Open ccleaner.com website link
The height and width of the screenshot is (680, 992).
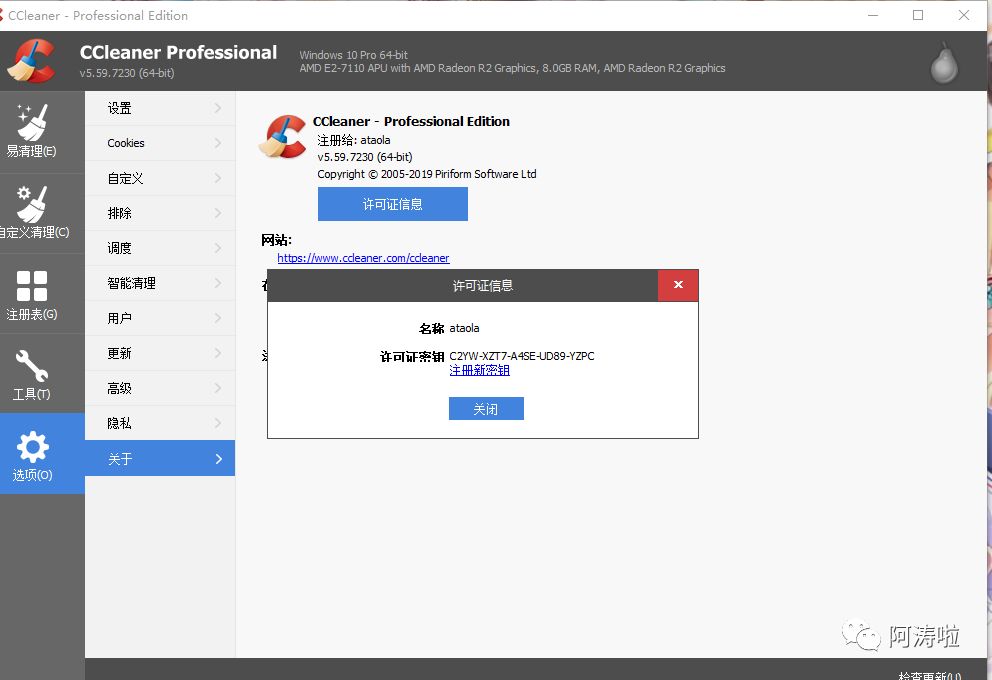[x=363, y=258]
